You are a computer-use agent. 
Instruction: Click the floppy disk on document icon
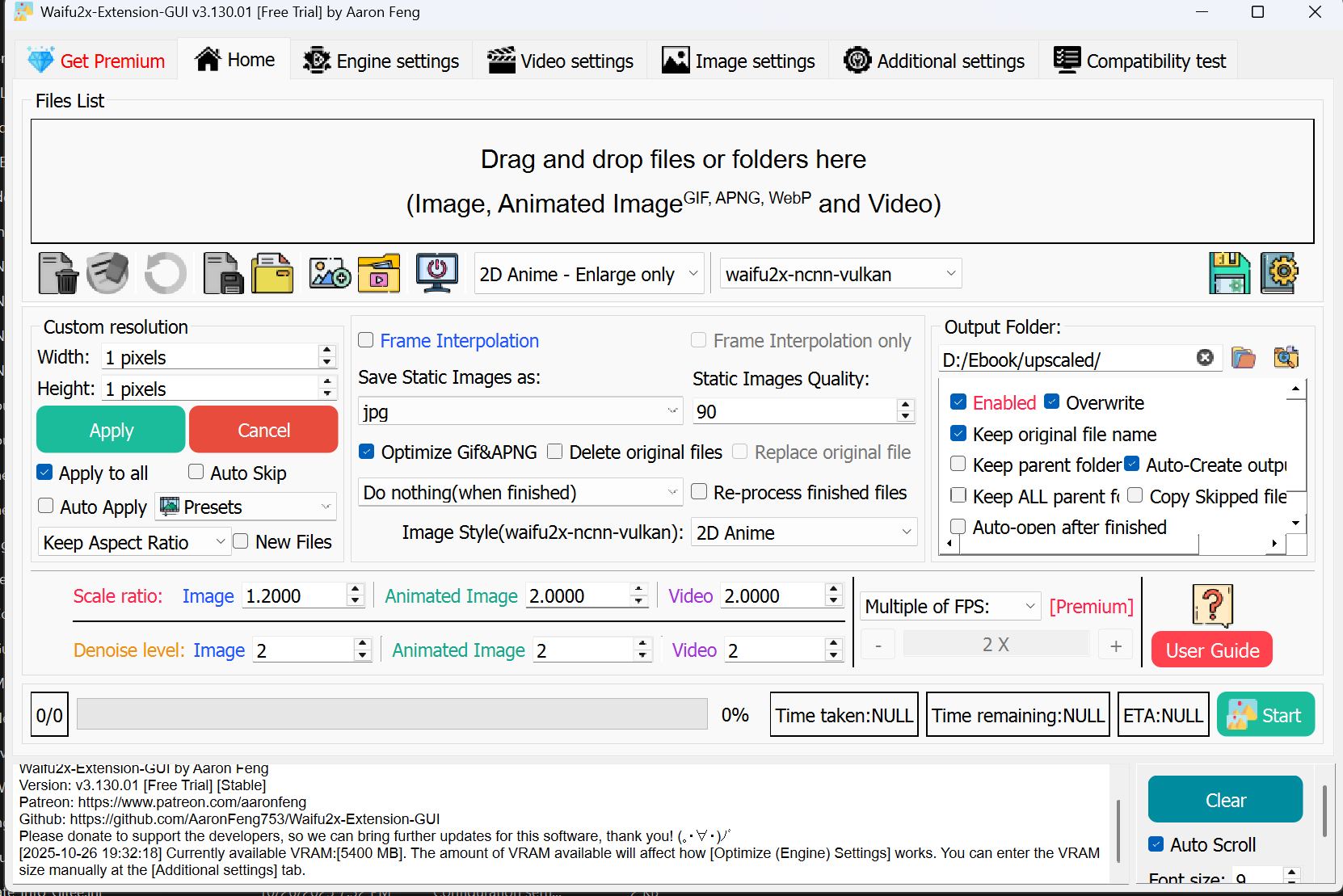tap(222, 274)
